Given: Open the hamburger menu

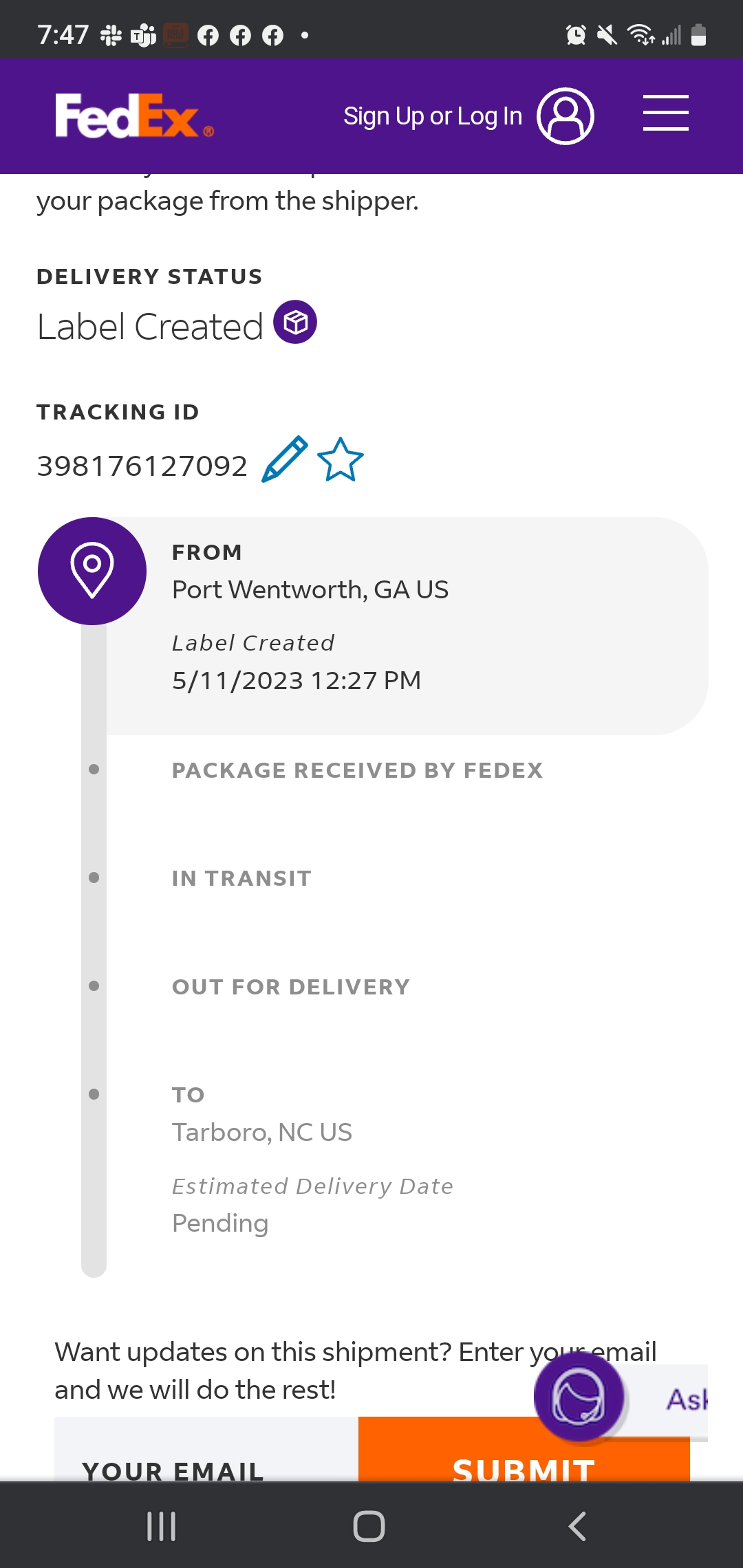Looking at the screenshot, I should (666, 113).
